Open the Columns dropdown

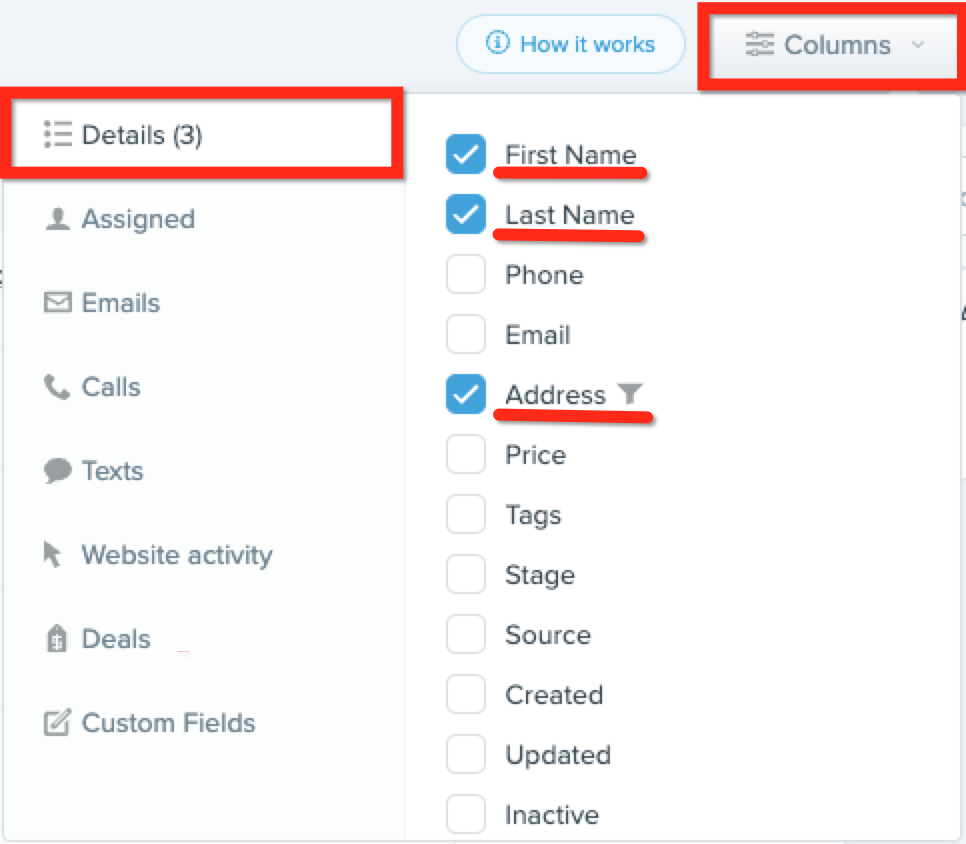(x=835, y=45)
